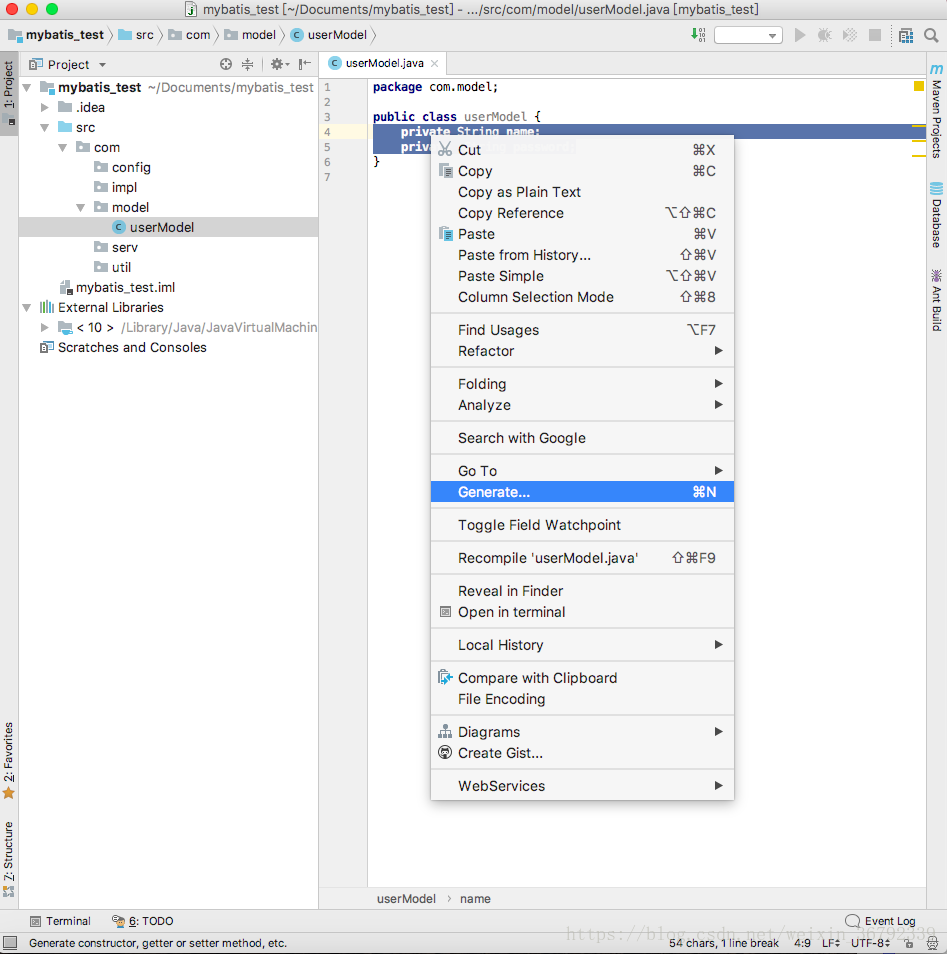Collapse the src folder
The image size is (947, 954).
[44, 128]
